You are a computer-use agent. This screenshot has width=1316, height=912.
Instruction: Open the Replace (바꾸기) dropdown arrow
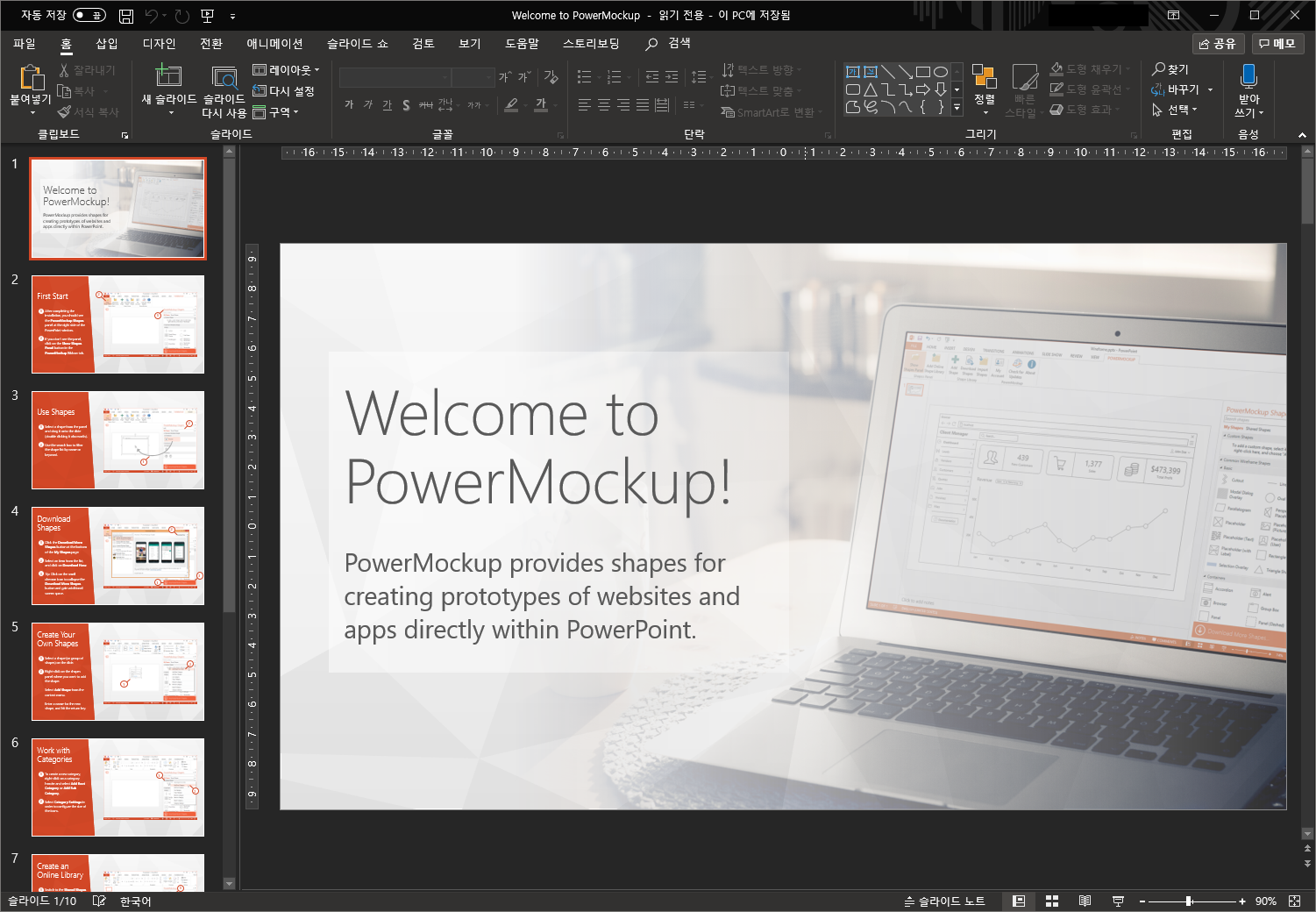pos(1211,89)
